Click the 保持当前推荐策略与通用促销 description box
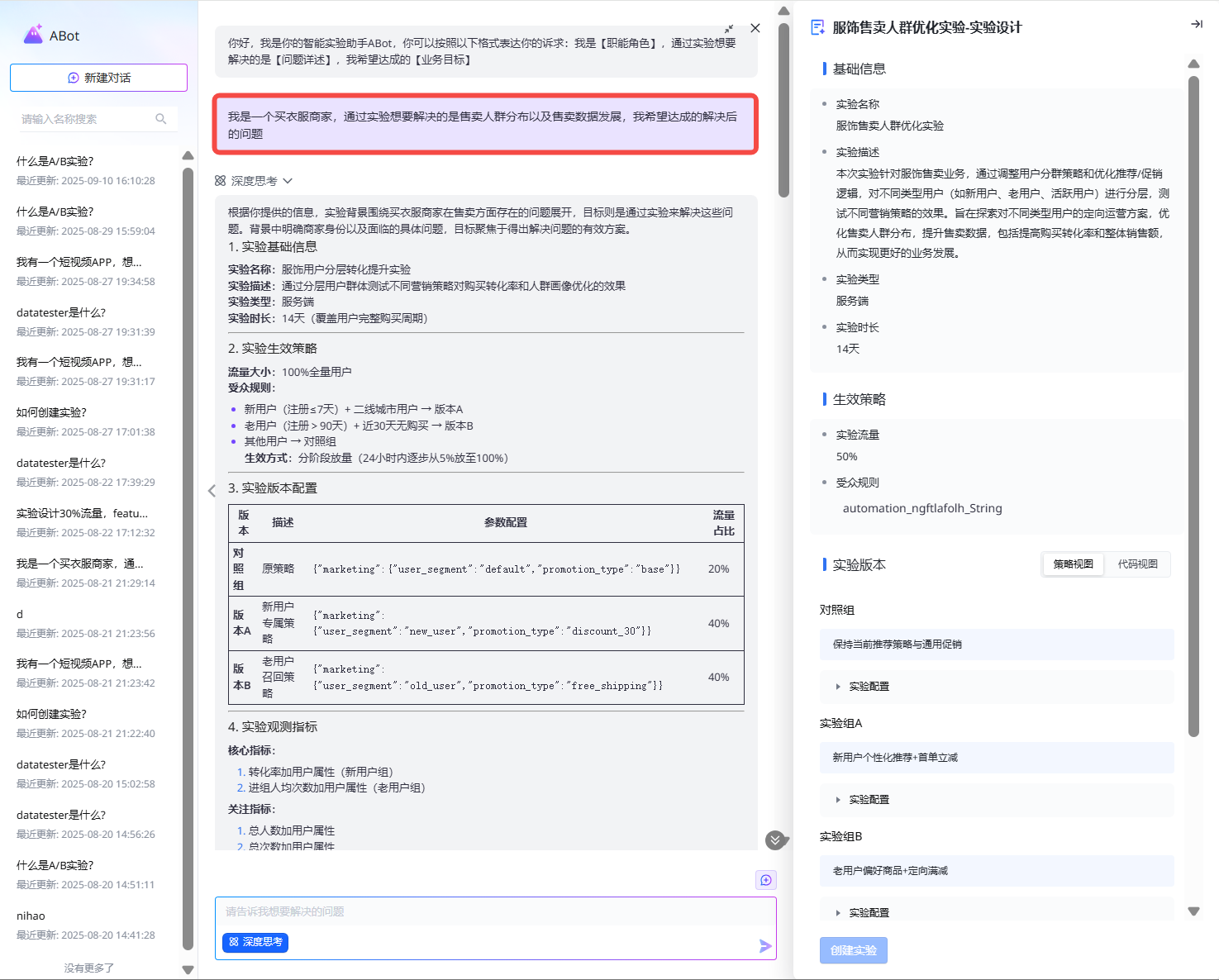Image resolution: width=1219 pixels, height=980 pixels. (997, 645)
